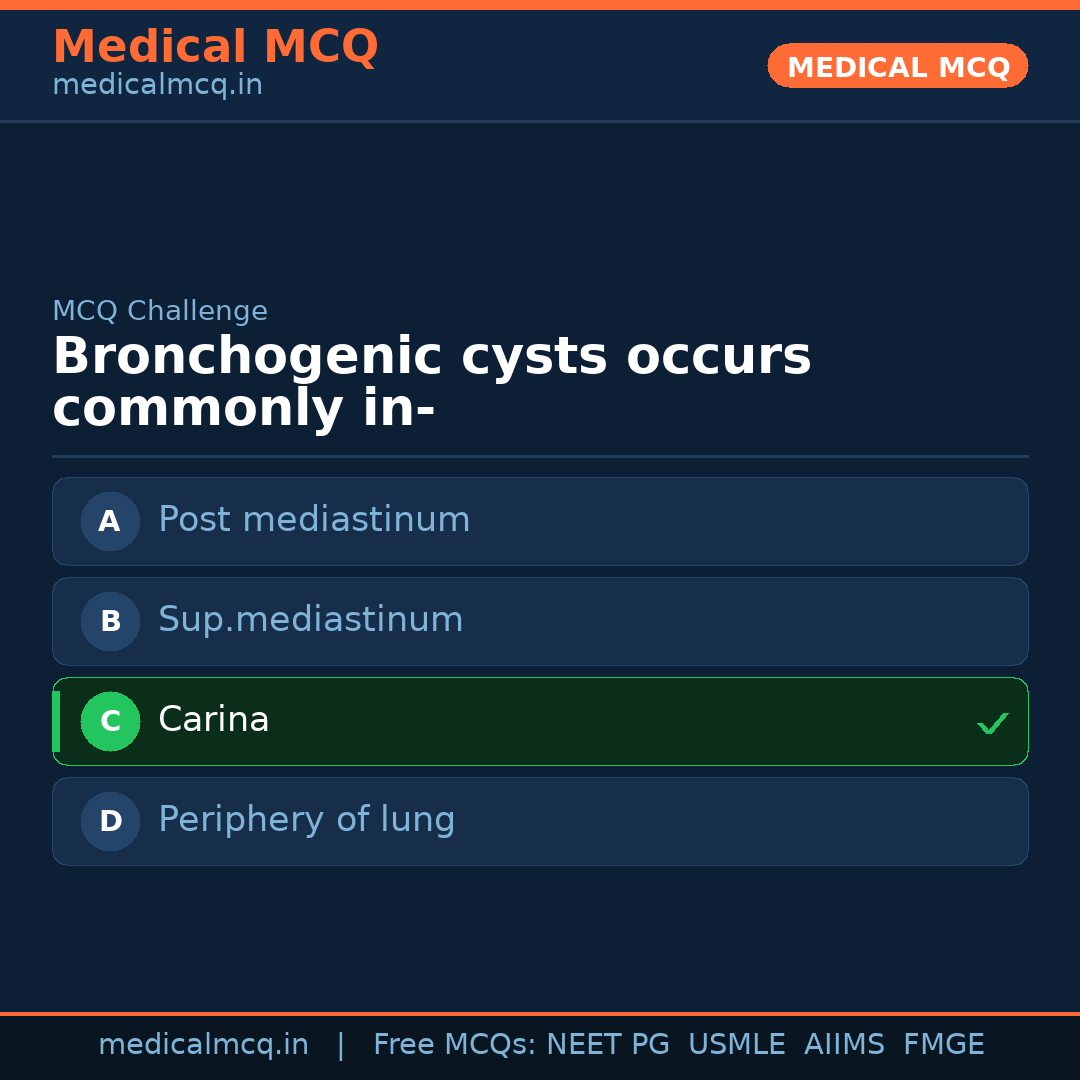Screen dimensions: 1080x1080
Task: Click the circular C badge icon
Action: tap(110, 721)
